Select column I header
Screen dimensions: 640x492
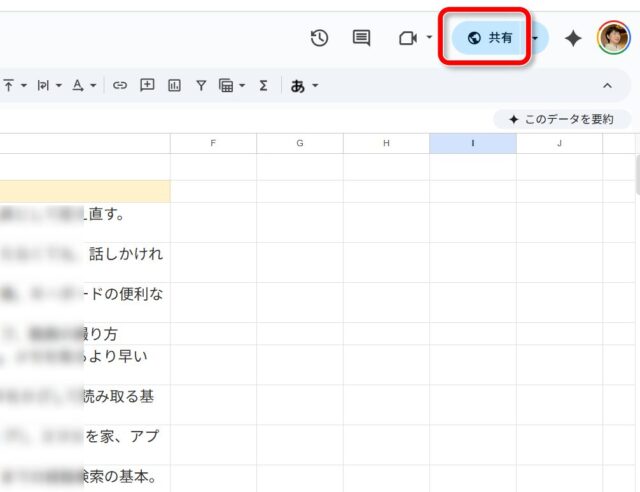pos(473,144)
